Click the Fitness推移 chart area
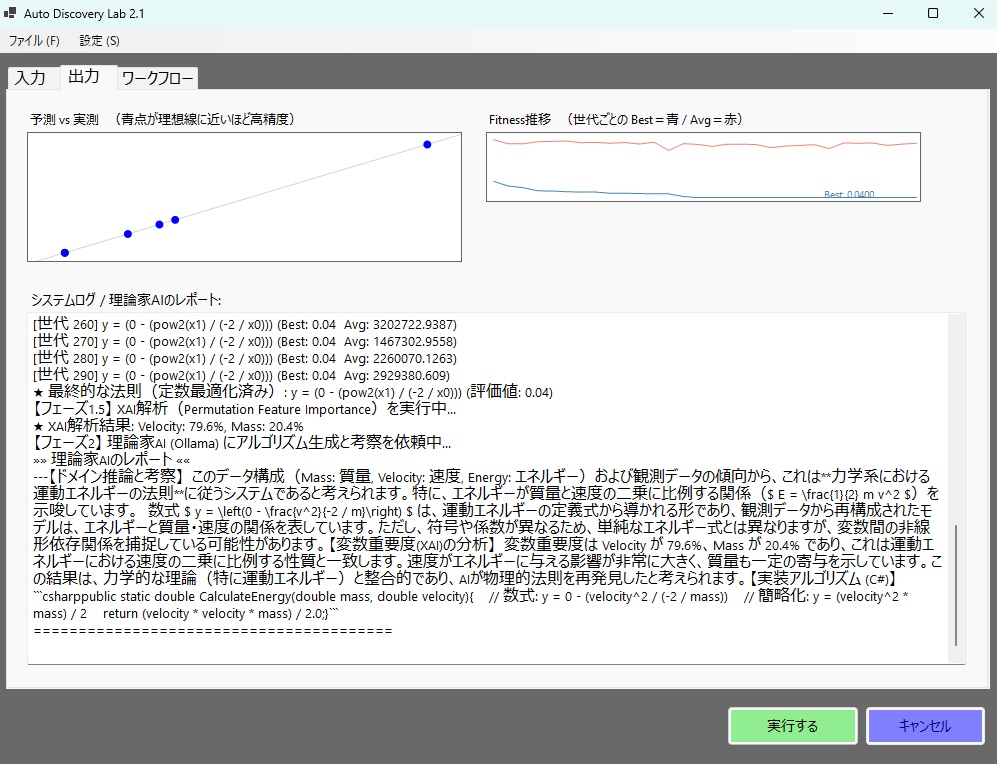This screenshot has height=764, width=997. (x=702, y=167)
